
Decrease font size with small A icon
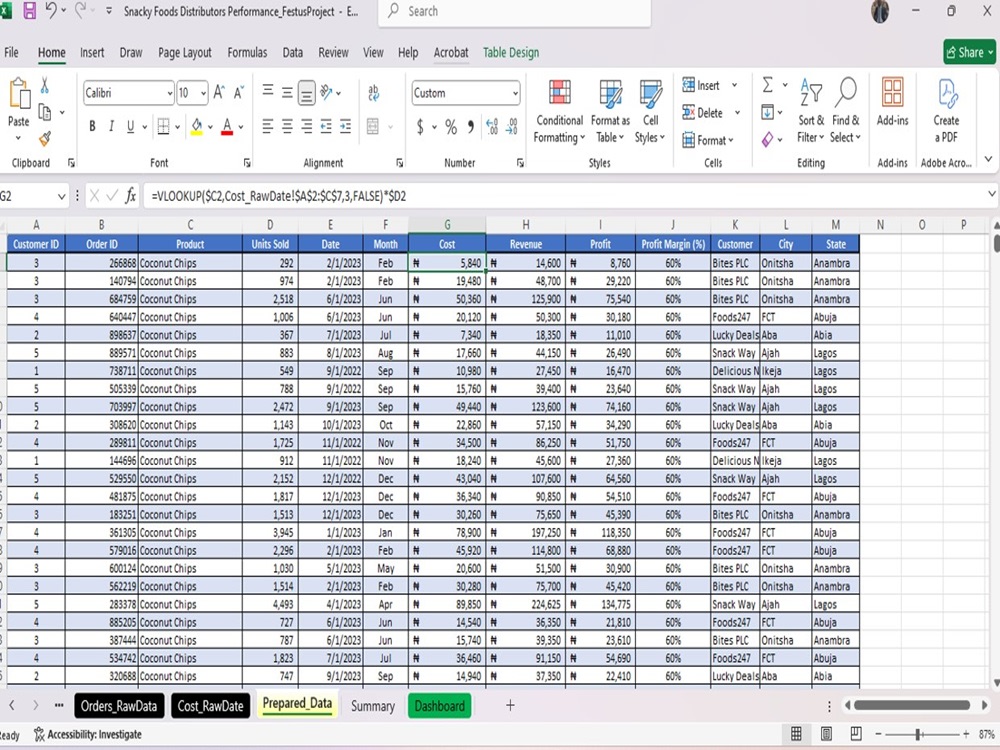tap(239, 92)
